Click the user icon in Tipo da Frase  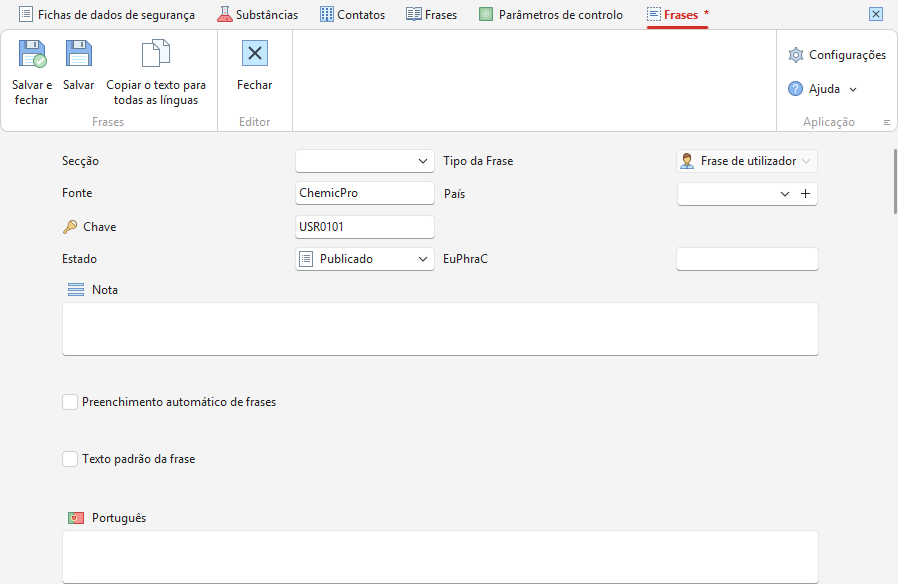click(687, 161)
